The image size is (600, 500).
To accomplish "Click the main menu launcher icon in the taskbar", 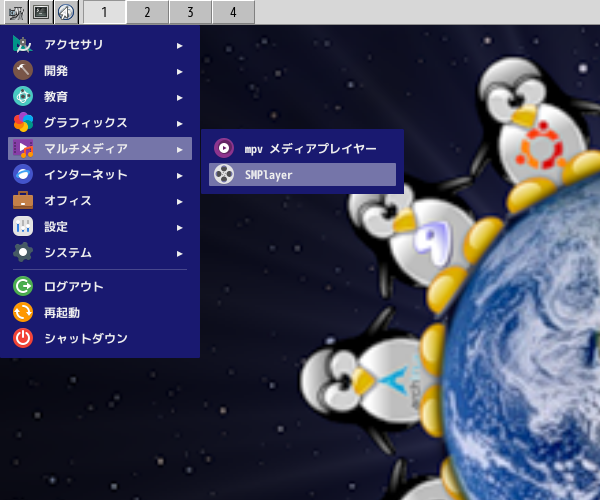I will [x=16, y=12].
